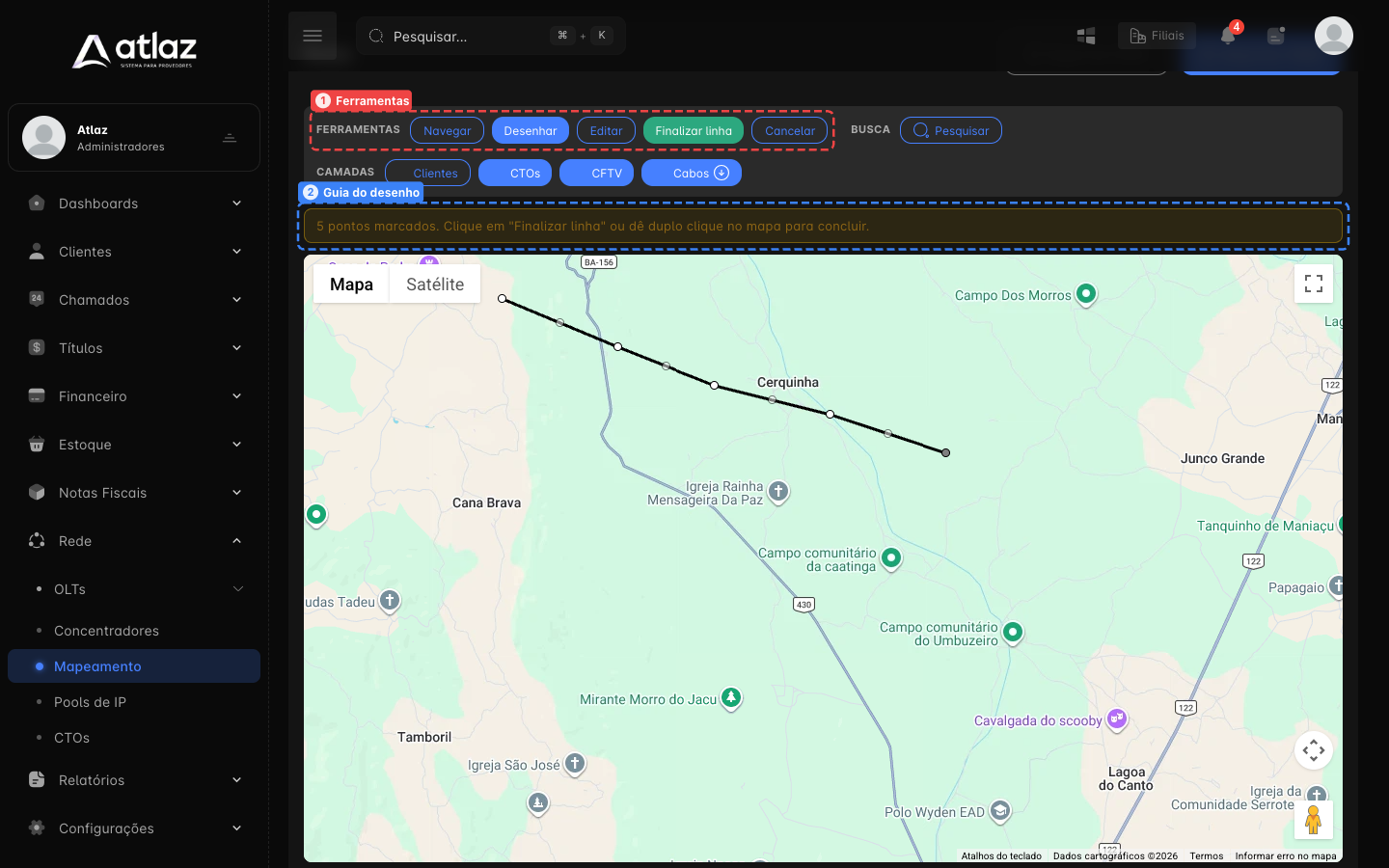
Task: Click the Igreja Rainha Mensageira Da Paz church pin
Action: (x=778, y=492)
